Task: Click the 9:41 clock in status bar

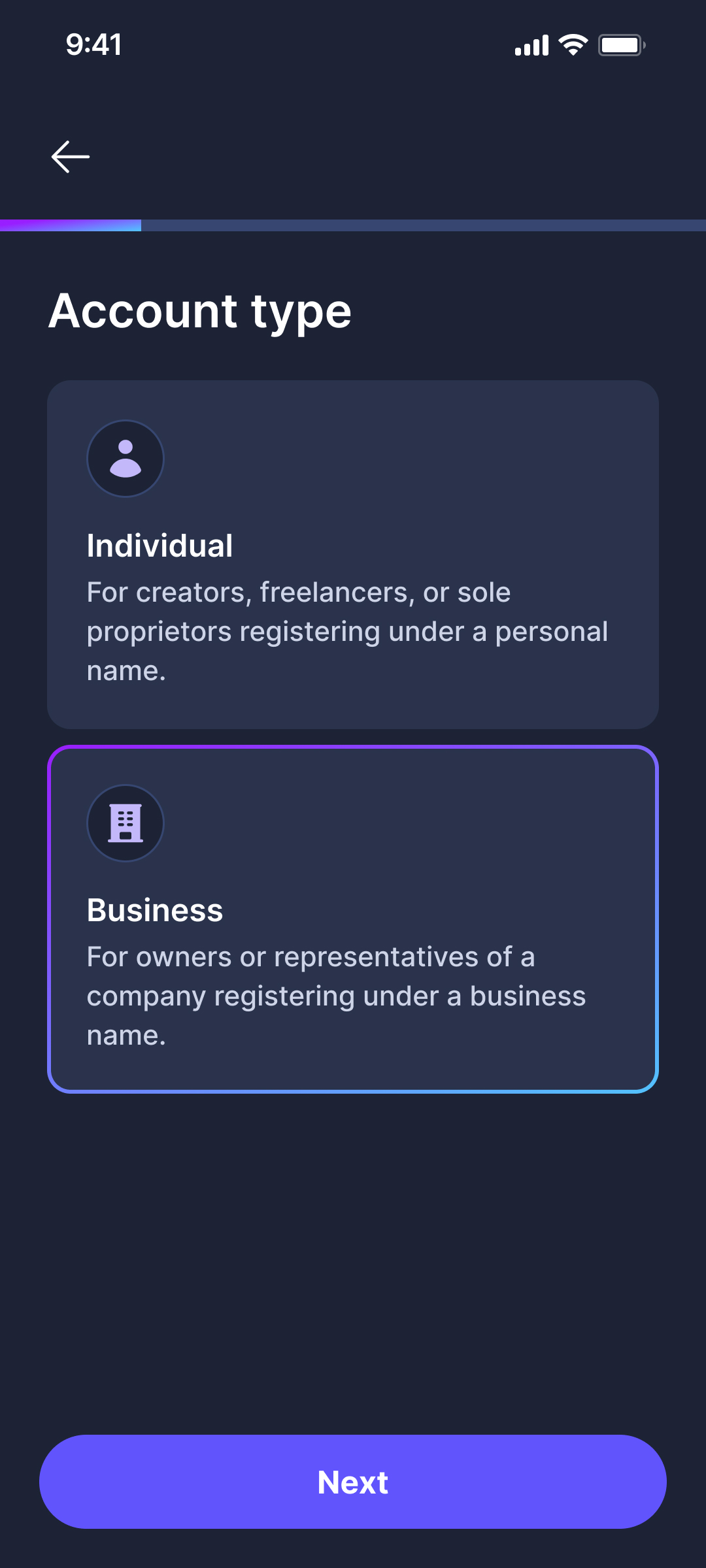Action: click(x=93, y=45)
